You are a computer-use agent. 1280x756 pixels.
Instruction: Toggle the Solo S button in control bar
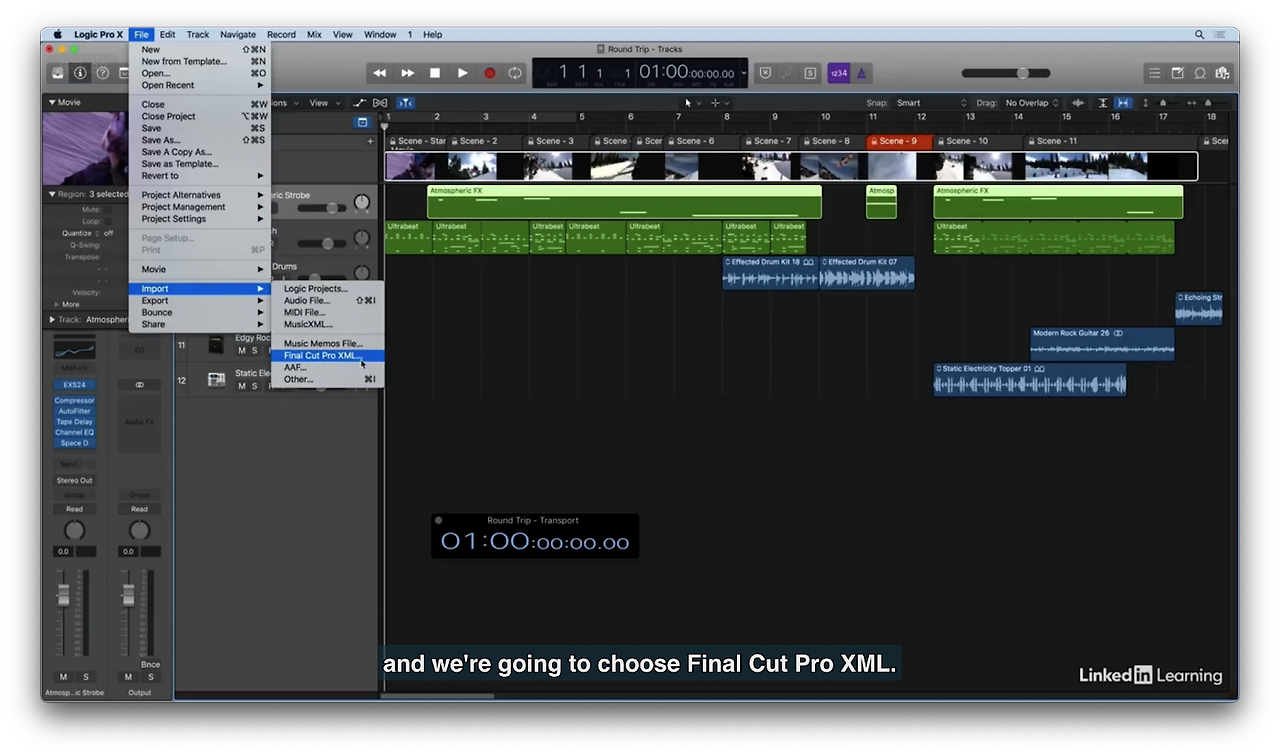click(809, 73)
